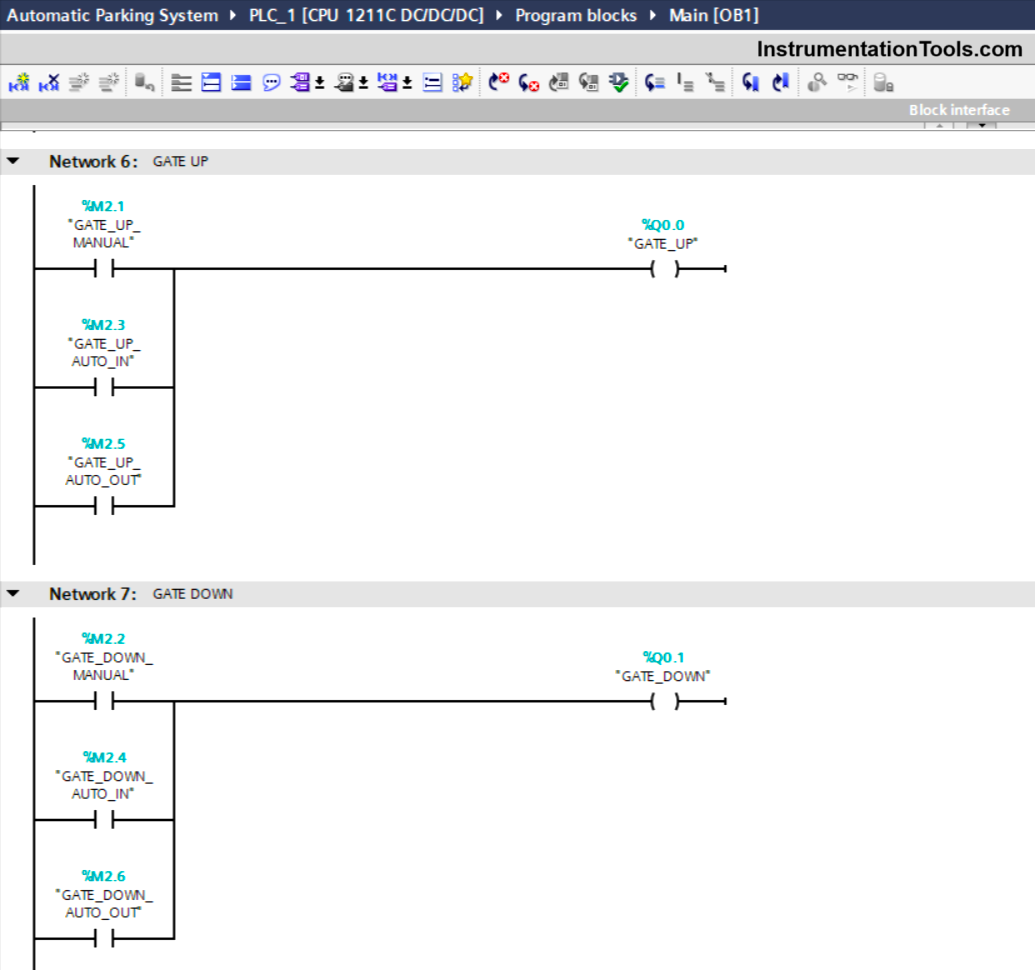Click the Add row icon
Image resolution: width=1035 pixels, height=970 pixels.
109,82
